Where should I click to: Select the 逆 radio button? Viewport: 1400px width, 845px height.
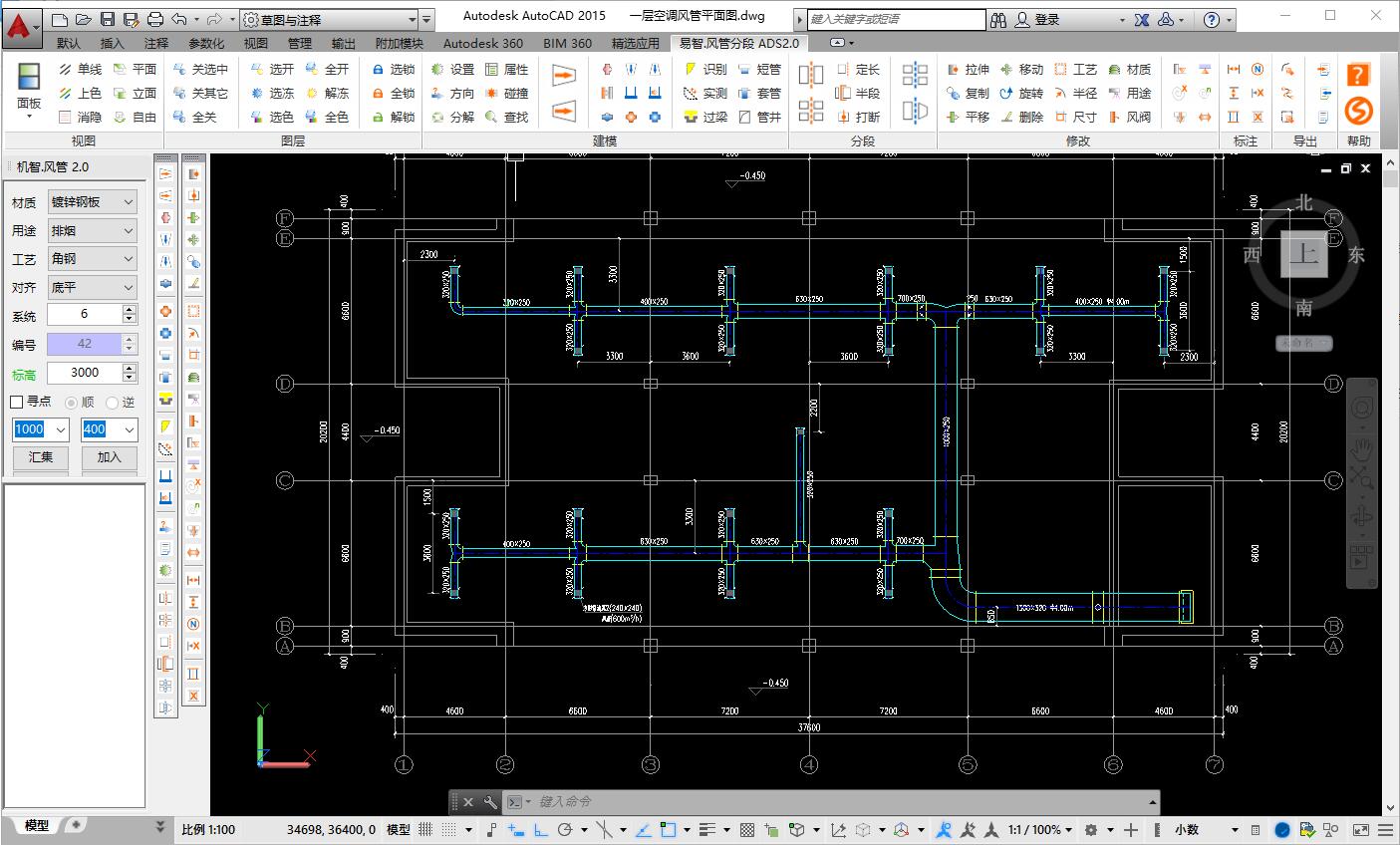(113, 403)
